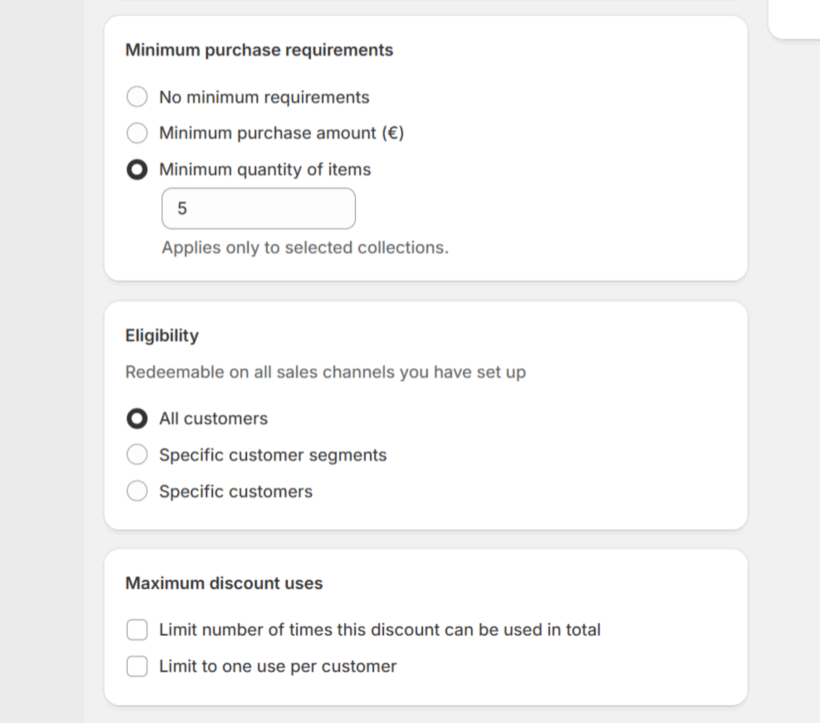Click the minimum quantity input showing 5

[x=258, y=208]
